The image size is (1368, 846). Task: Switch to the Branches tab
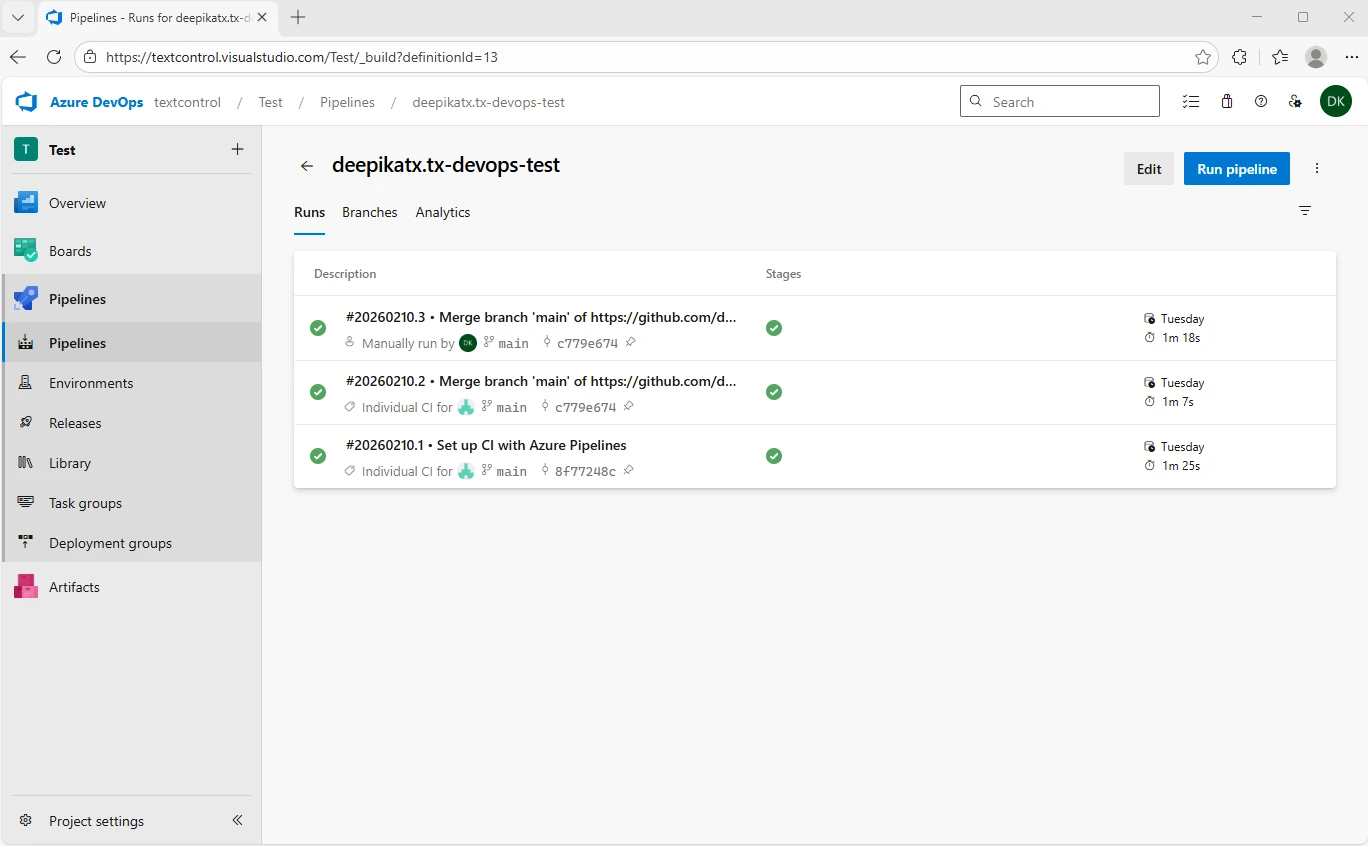click(369, 212)
